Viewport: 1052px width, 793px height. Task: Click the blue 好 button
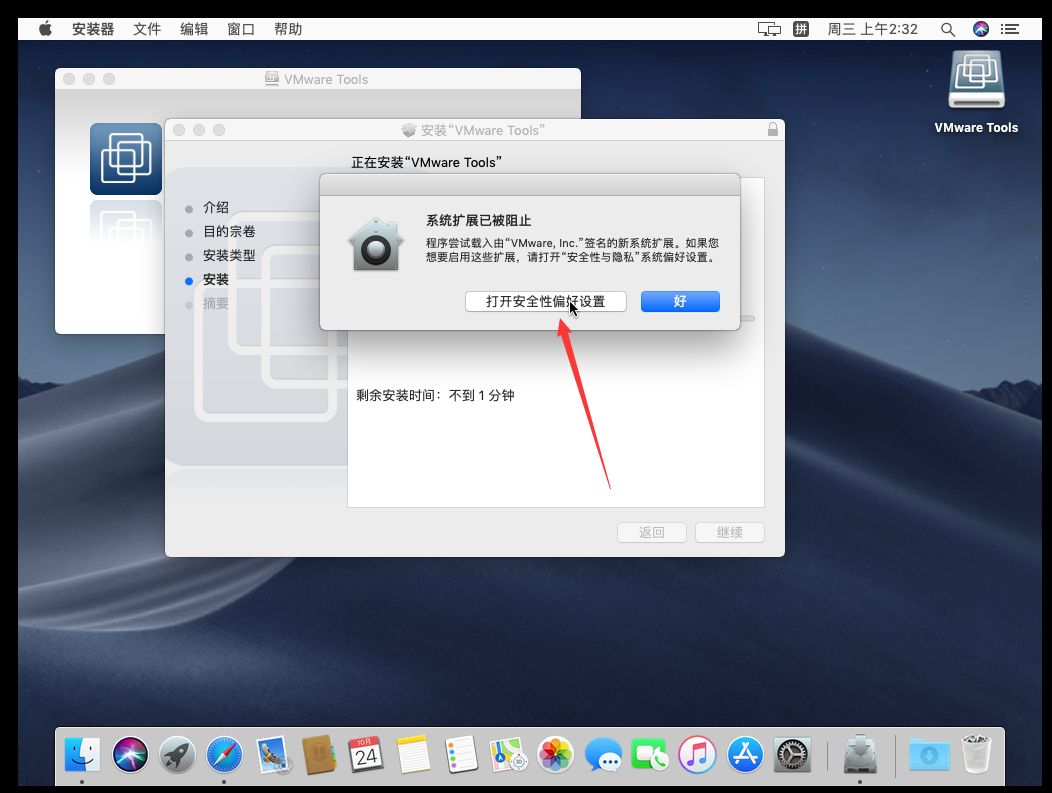680,301
